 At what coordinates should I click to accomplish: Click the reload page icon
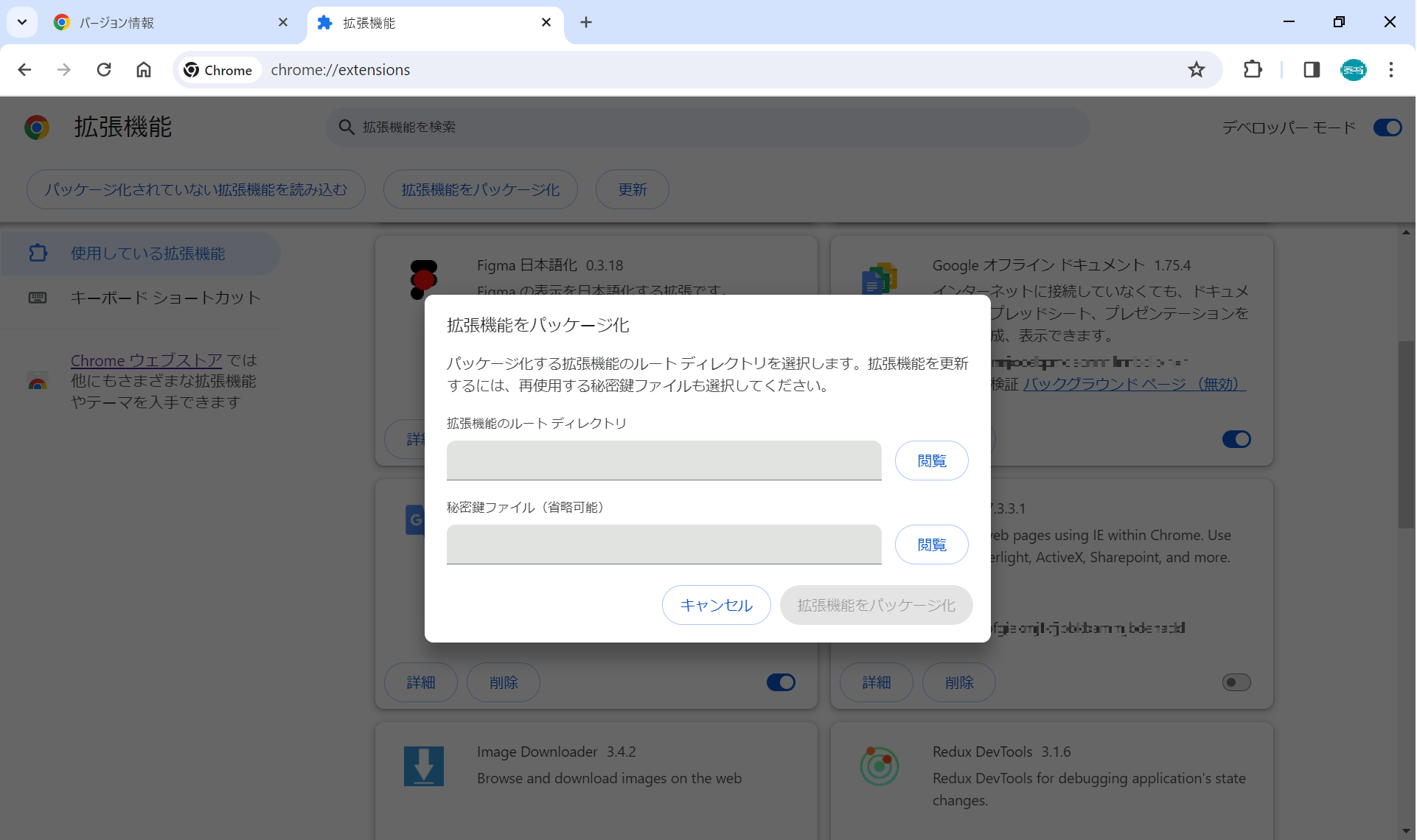tap(104, 69)
